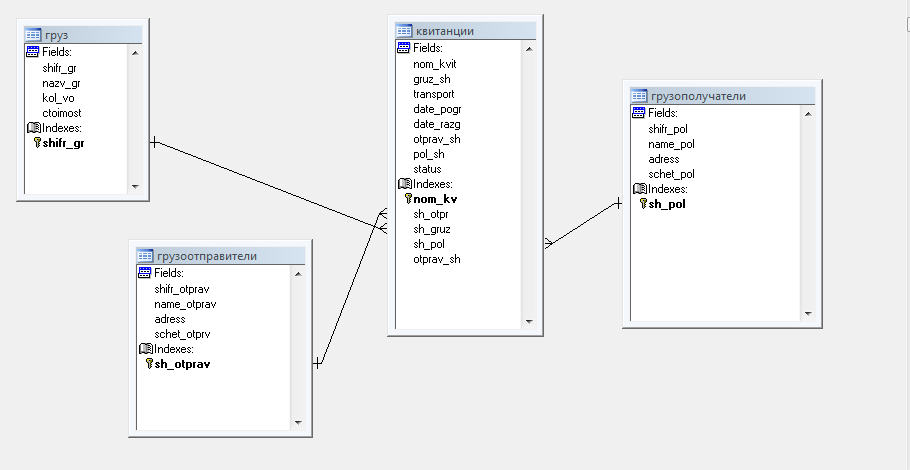
Task: Select the sh_gruz index in квитанции
Action: (432, 229)
